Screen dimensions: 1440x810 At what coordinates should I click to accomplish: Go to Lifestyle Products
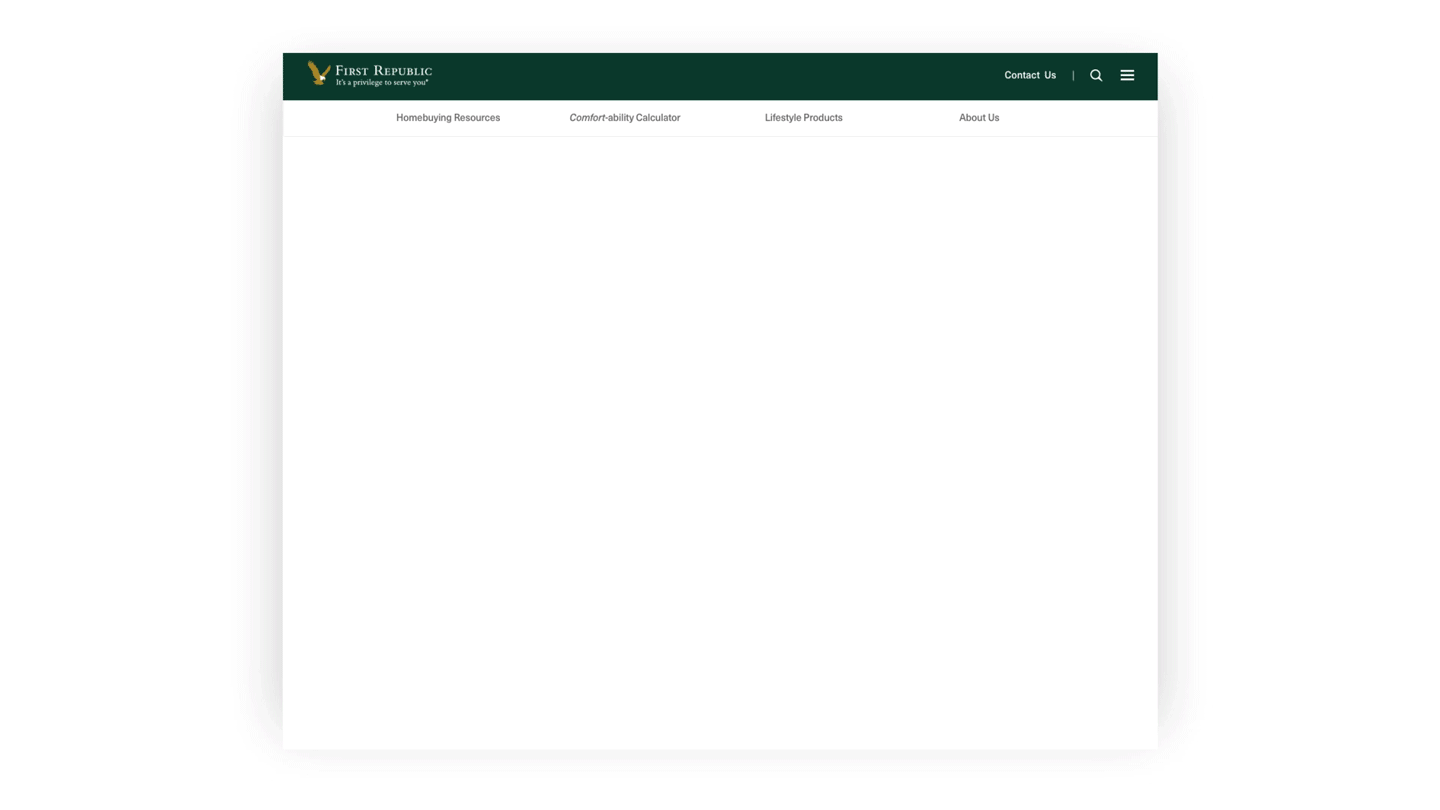click(804, 118)
